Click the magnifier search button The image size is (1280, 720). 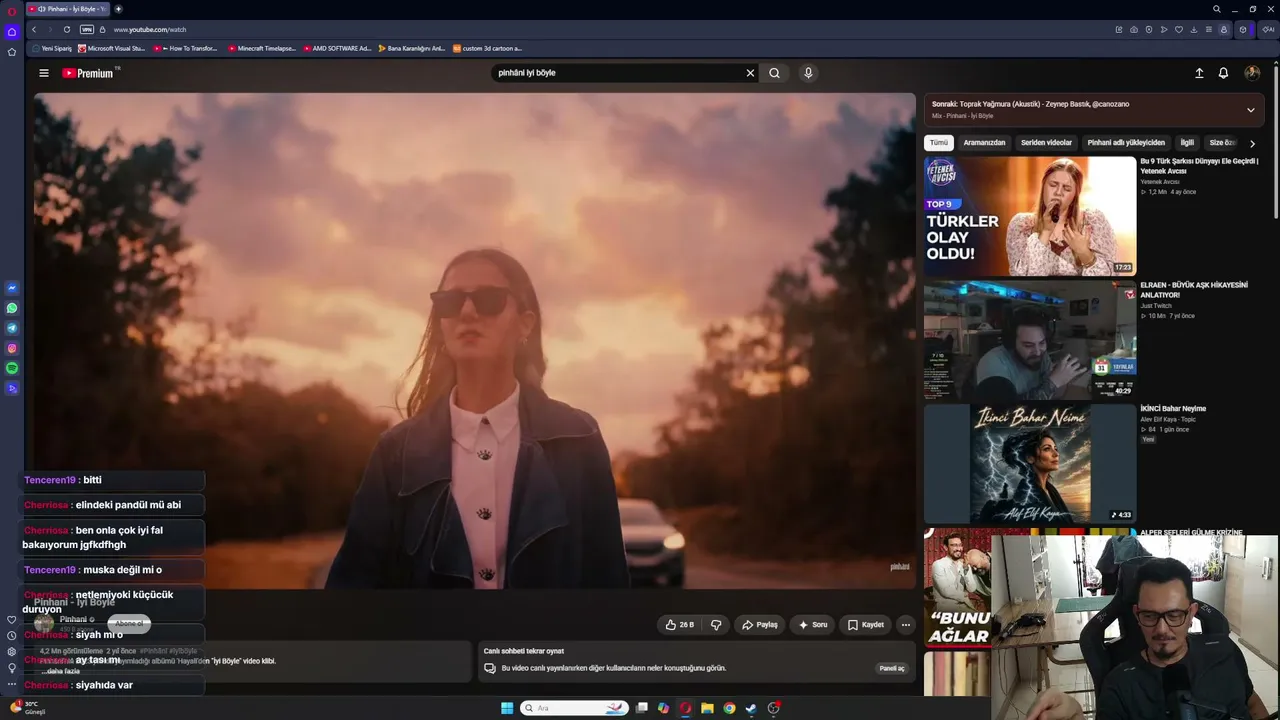pos(774,73)
